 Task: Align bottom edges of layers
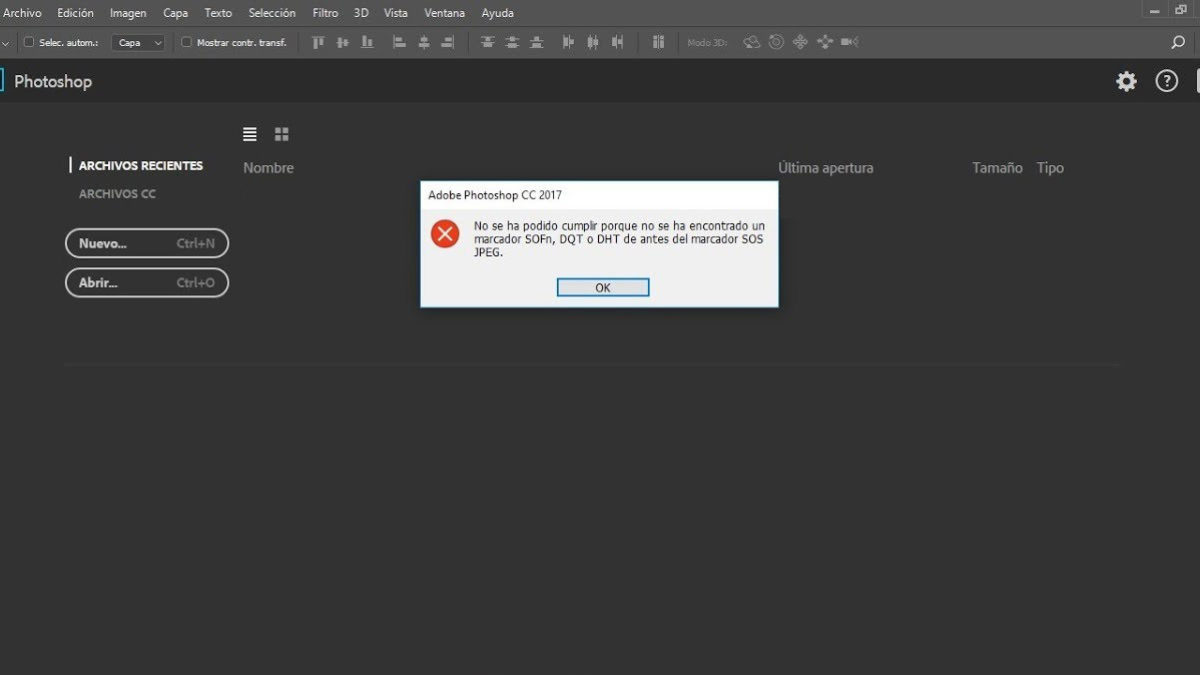pyautogui.click(x=367, y=42)
